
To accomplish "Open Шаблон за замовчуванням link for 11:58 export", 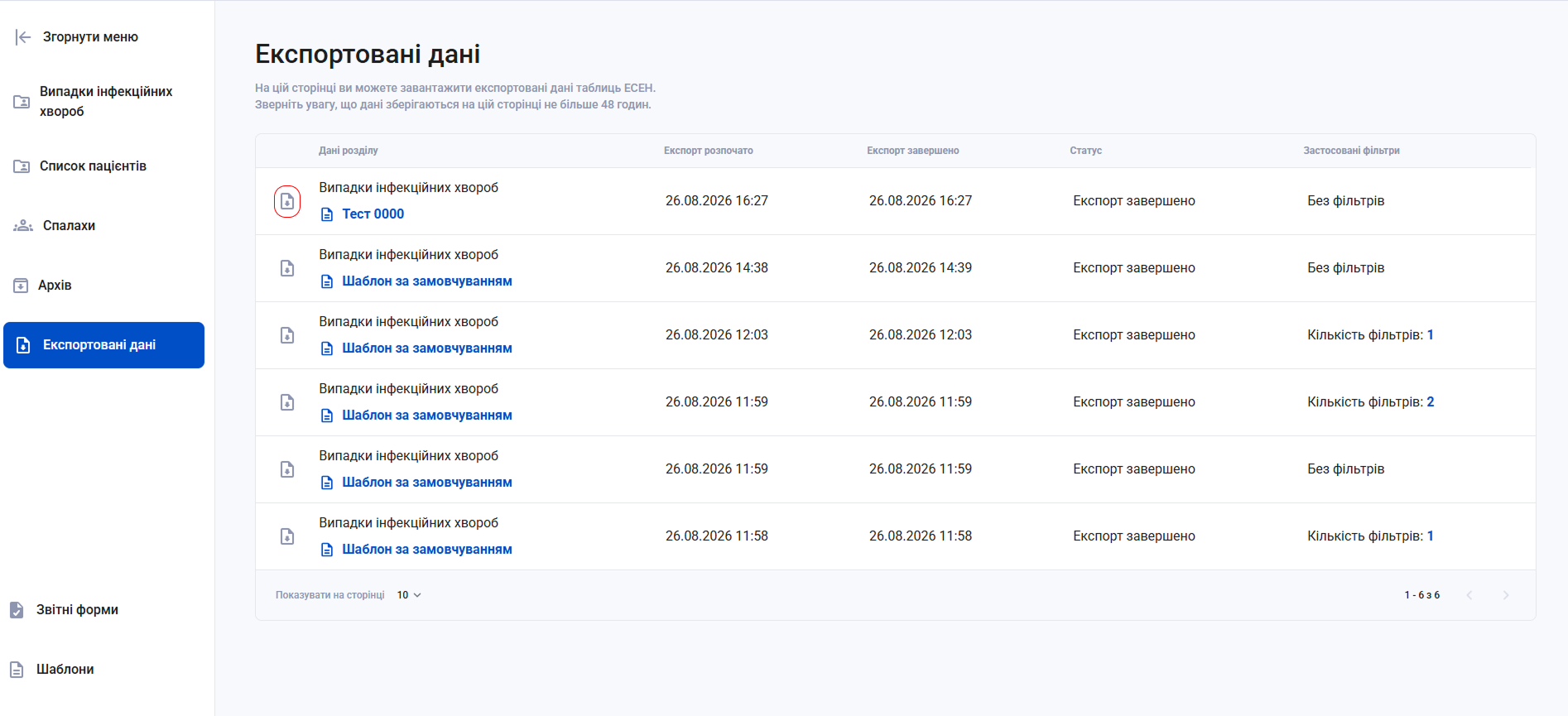I will (427, 550).
